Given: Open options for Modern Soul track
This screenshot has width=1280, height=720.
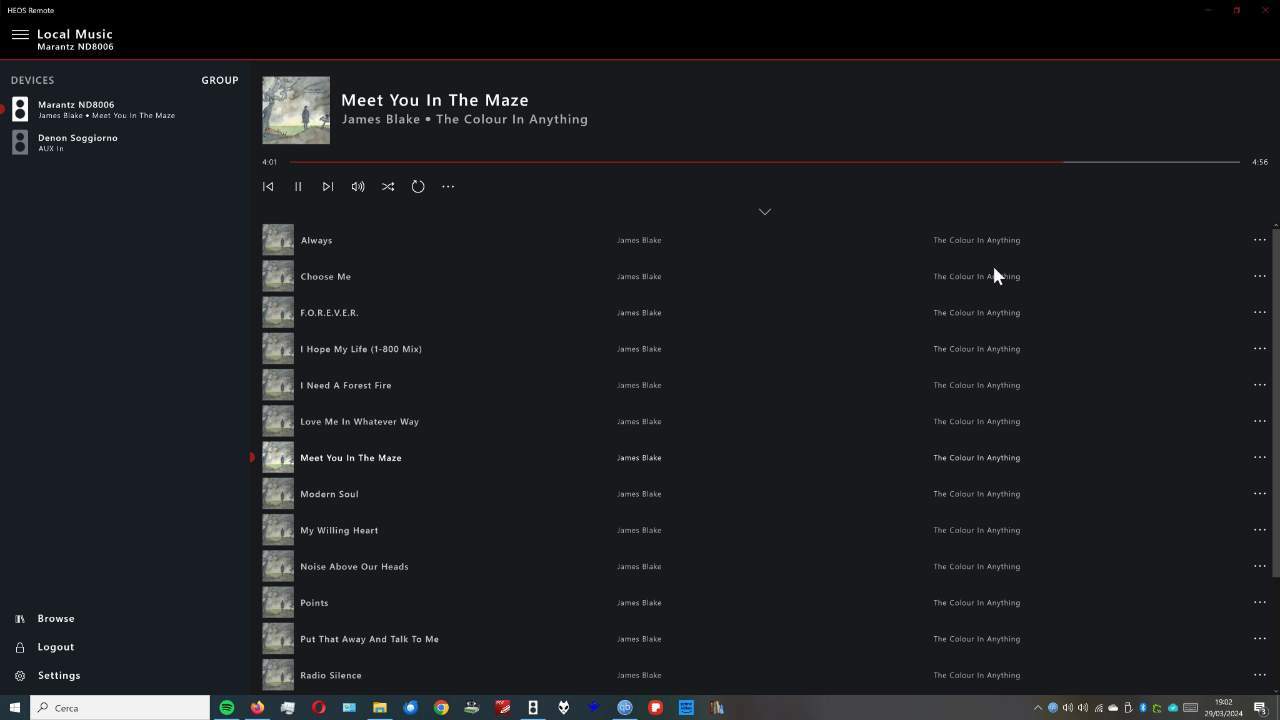Looking at the screenshot, I should click(1260, 493).
